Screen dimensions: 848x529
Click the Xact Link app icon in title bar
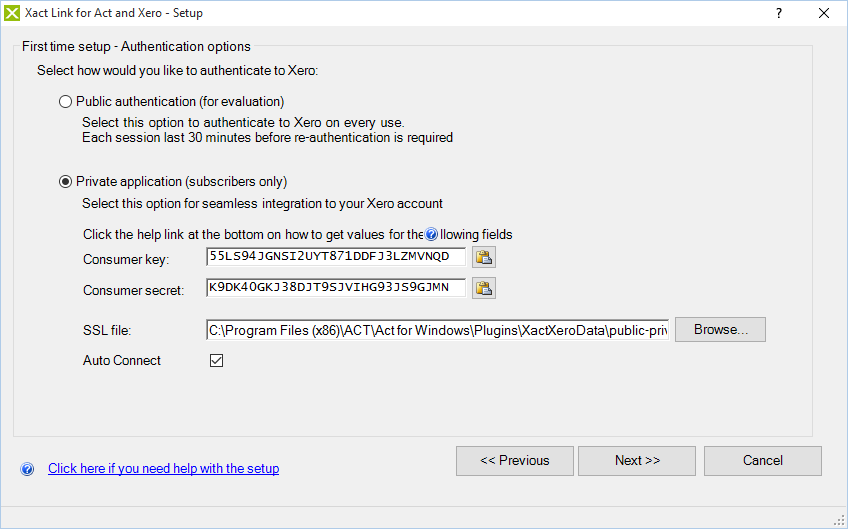13,13
